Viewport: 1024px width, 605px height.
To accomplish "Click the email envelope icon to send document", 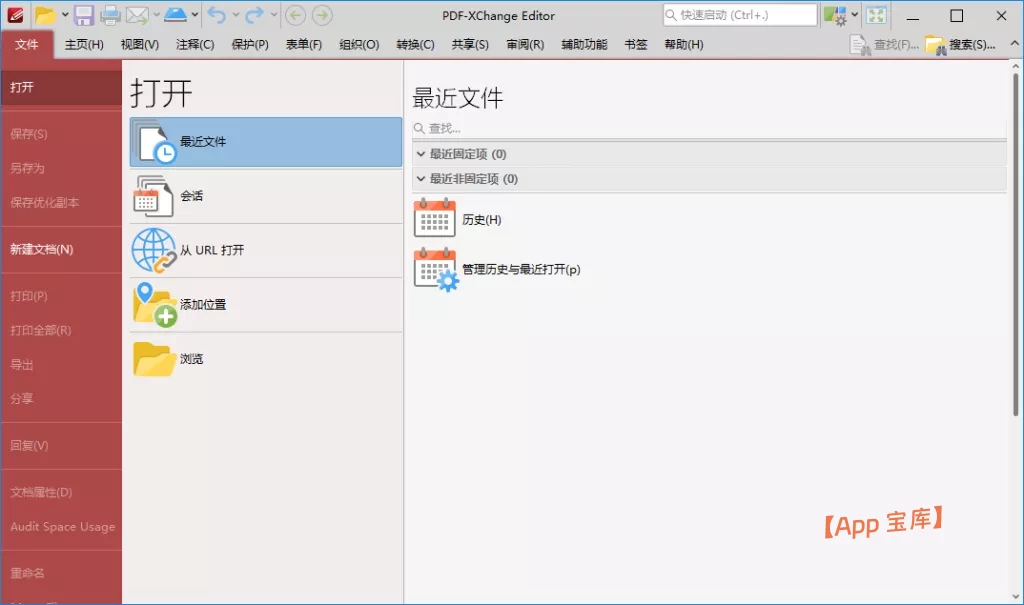I will click(136, 15).
